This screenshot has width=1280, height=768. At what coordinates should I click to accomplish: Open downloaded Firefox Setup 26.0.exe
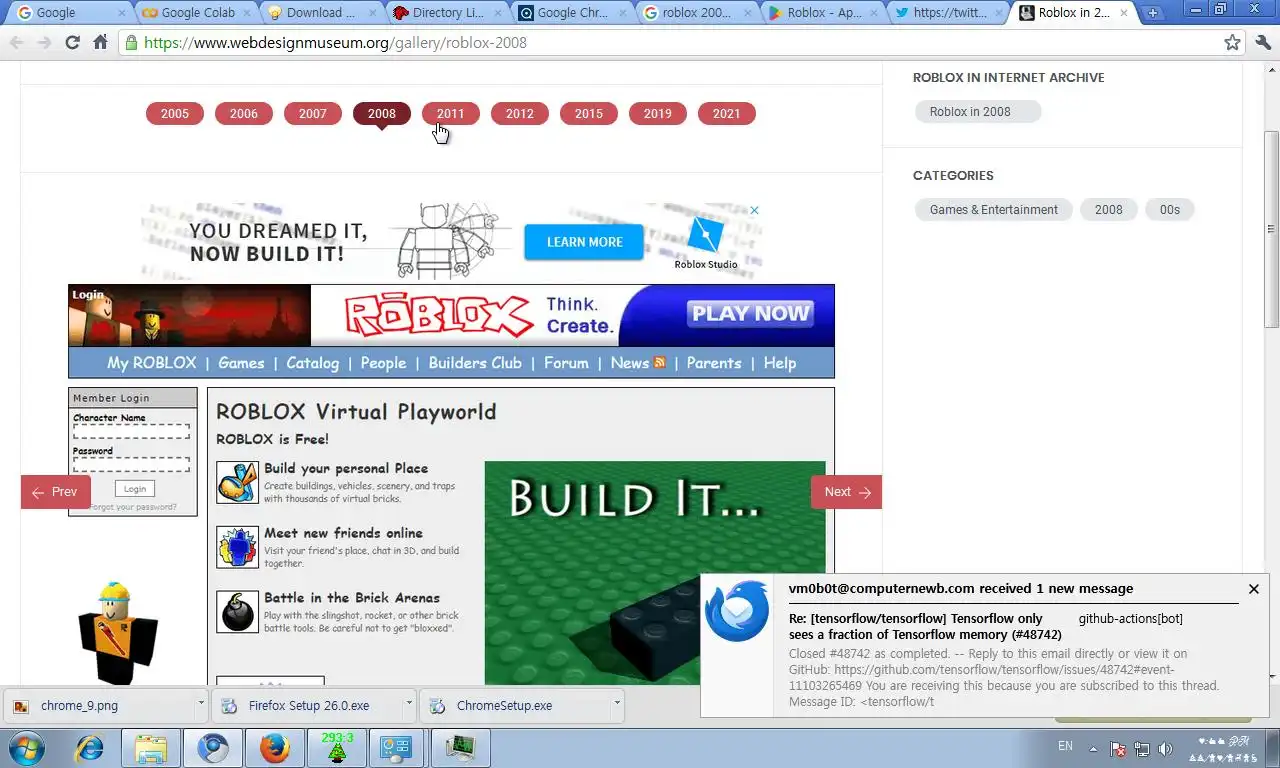pyautogui.click(x=308, y=705)
